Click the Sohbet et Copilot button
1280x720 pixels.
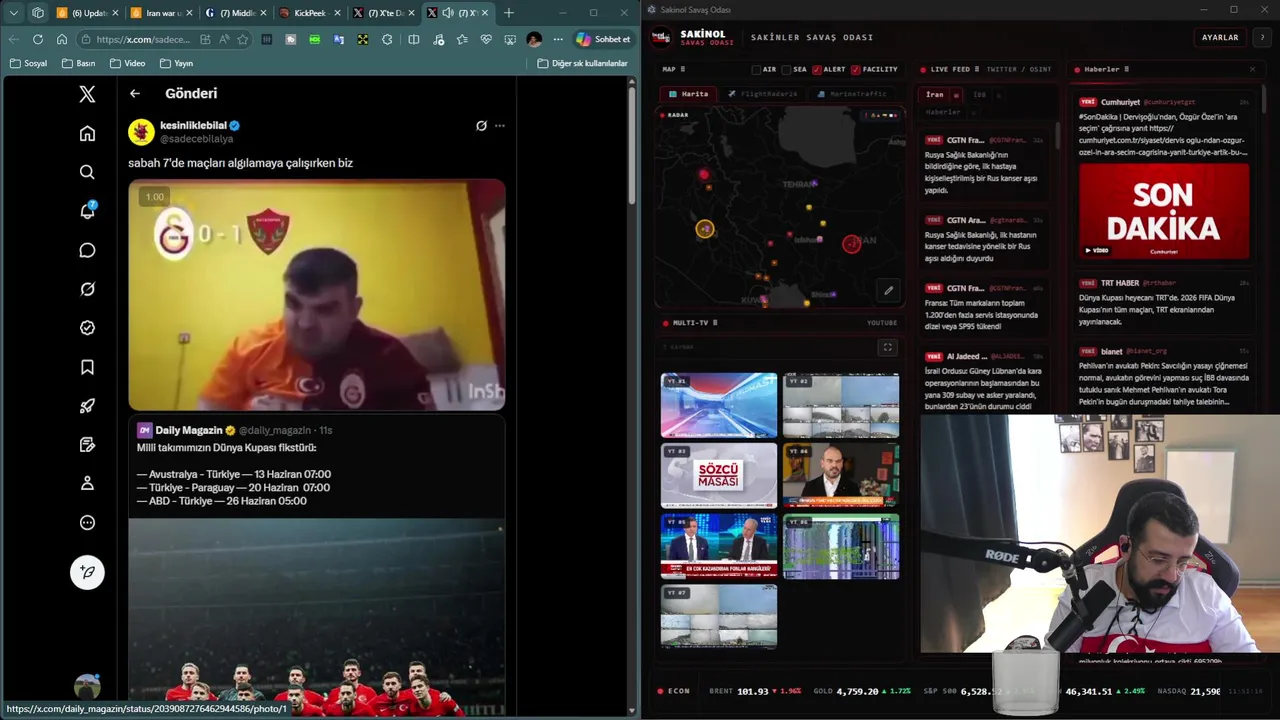click(603, 39)
